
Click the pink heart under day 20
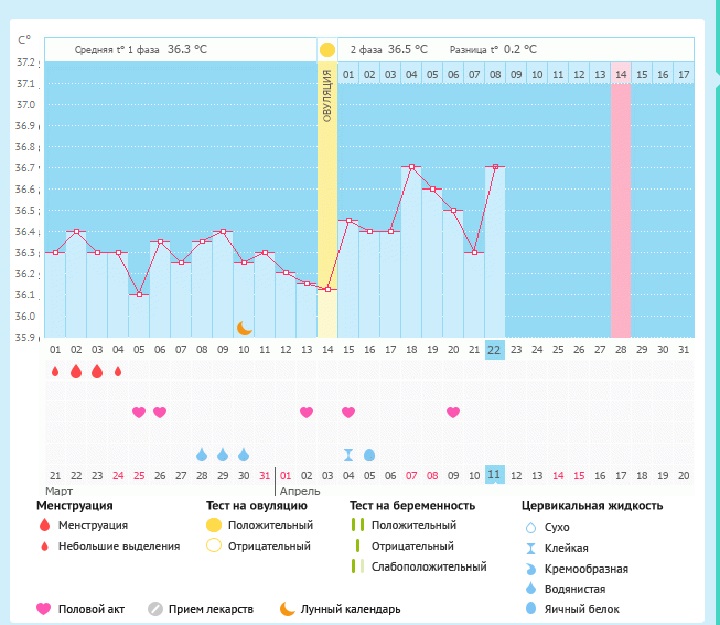point(453,412)
